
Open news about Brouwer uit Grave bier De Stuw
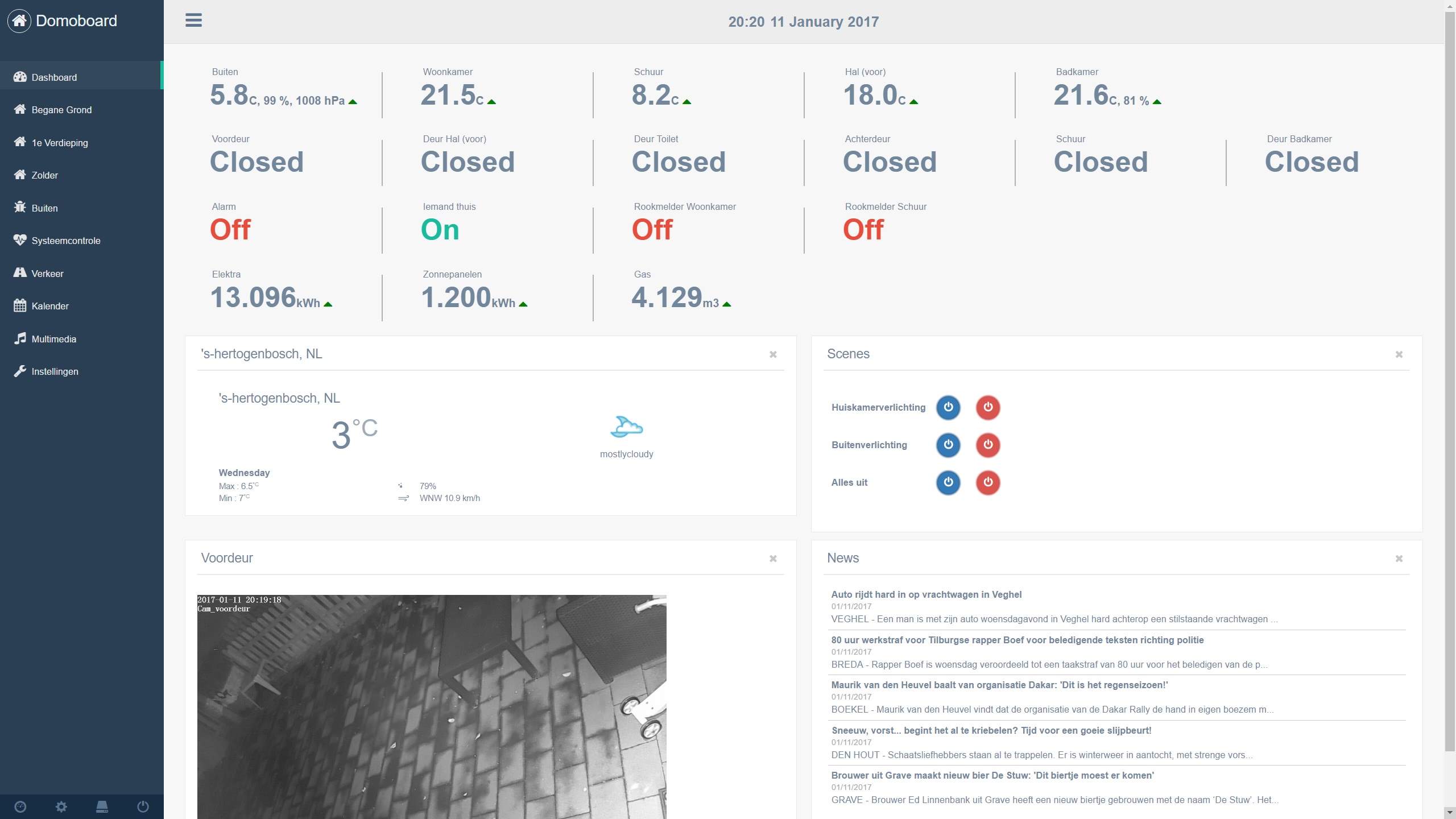tap(992, 775)
